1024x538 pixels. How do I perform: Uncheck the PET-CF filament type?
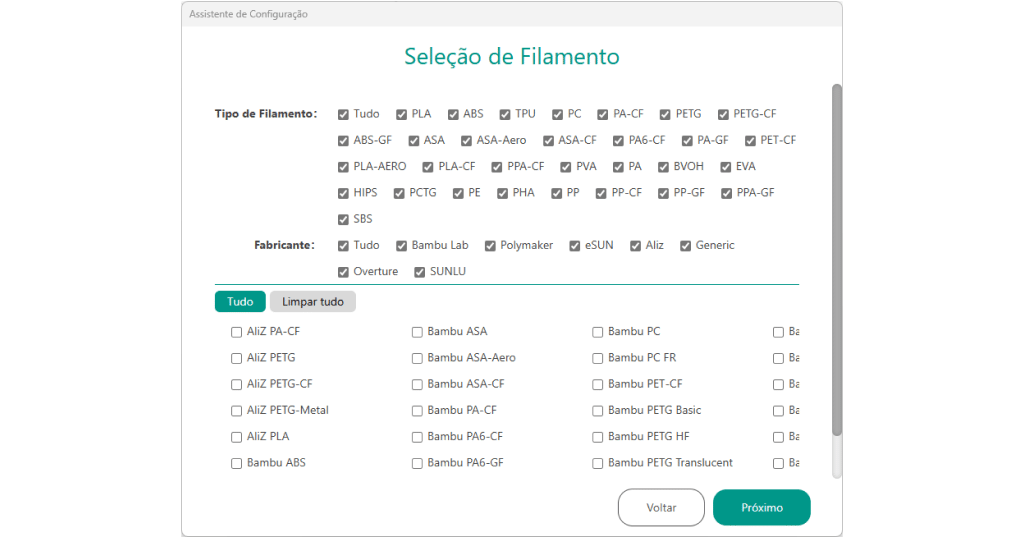[x=750, y=140]
